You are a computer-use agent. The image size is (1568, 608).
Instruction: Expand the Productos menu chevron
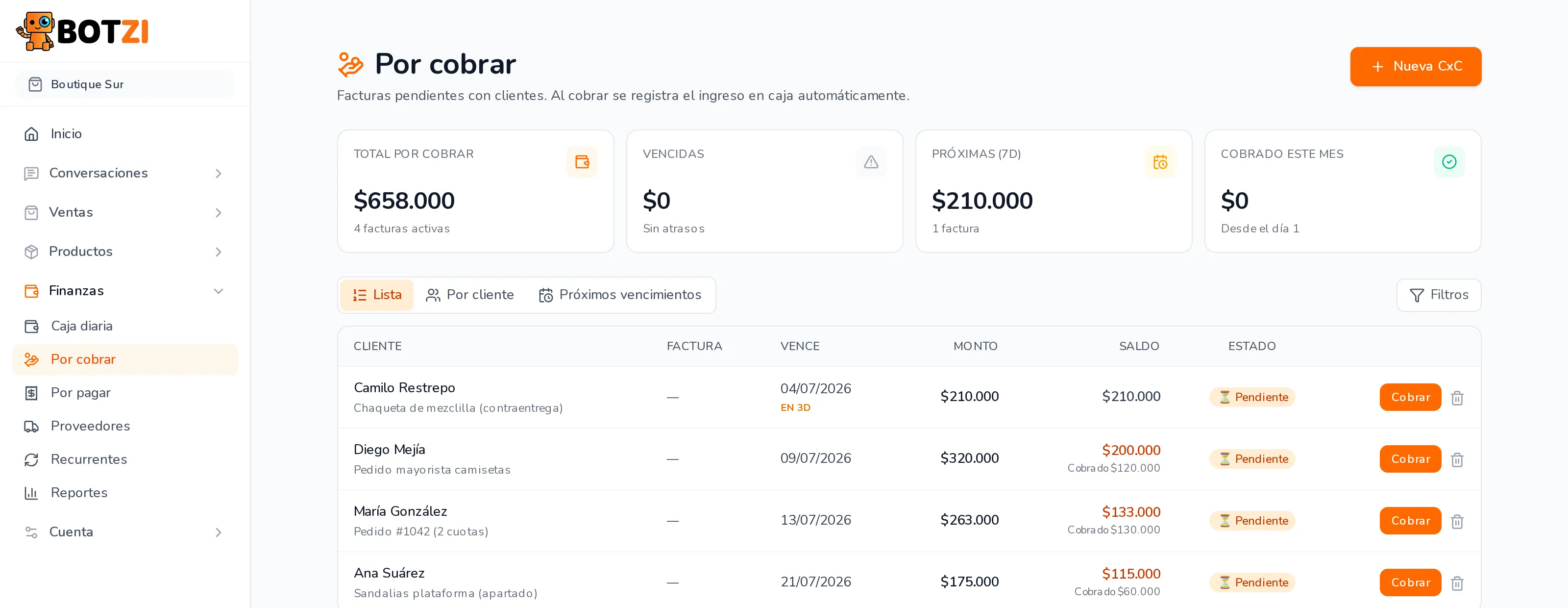pyautogui.click(x=219, y=252)
